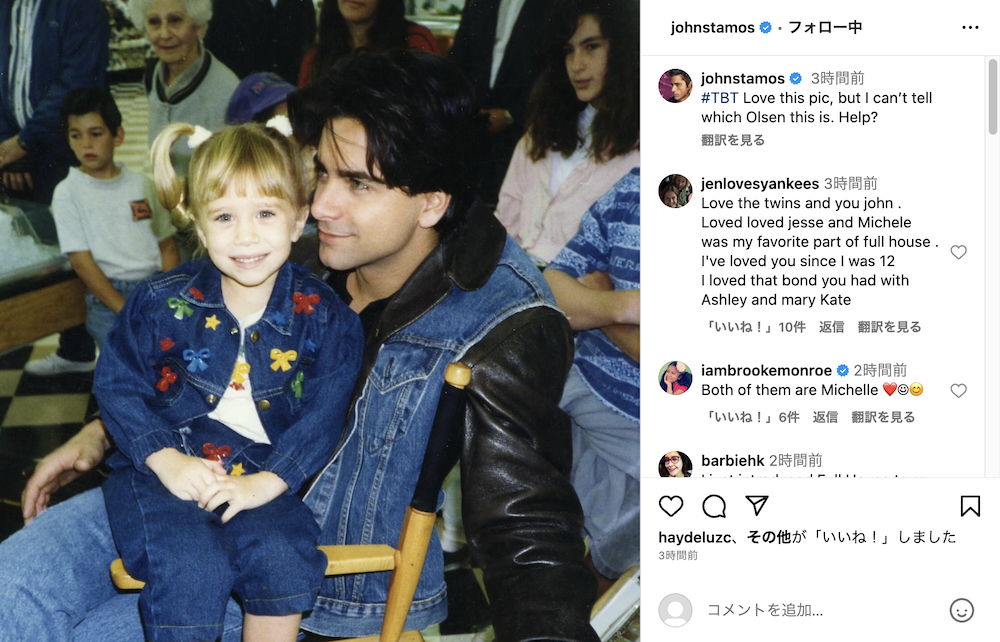The image size is (1000, 642).
Task: Click iambrookemonroe's profile avatar
Action: point(675,377)
